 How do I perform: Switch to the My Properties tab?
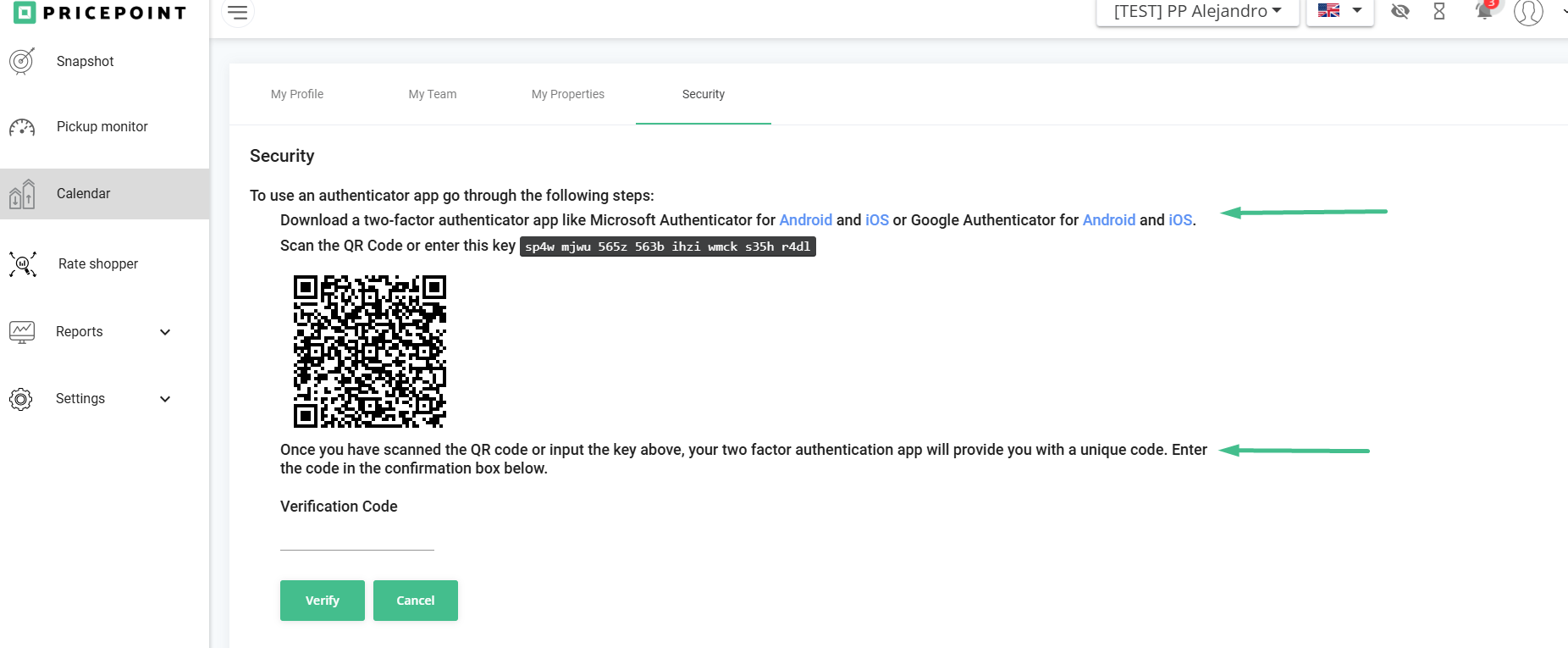click(568, 94)
